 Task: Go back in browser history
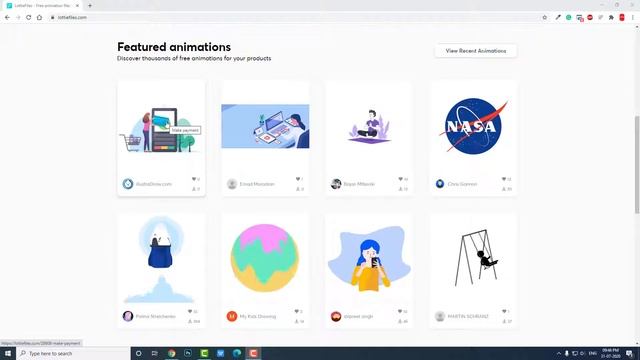point(7,17)
